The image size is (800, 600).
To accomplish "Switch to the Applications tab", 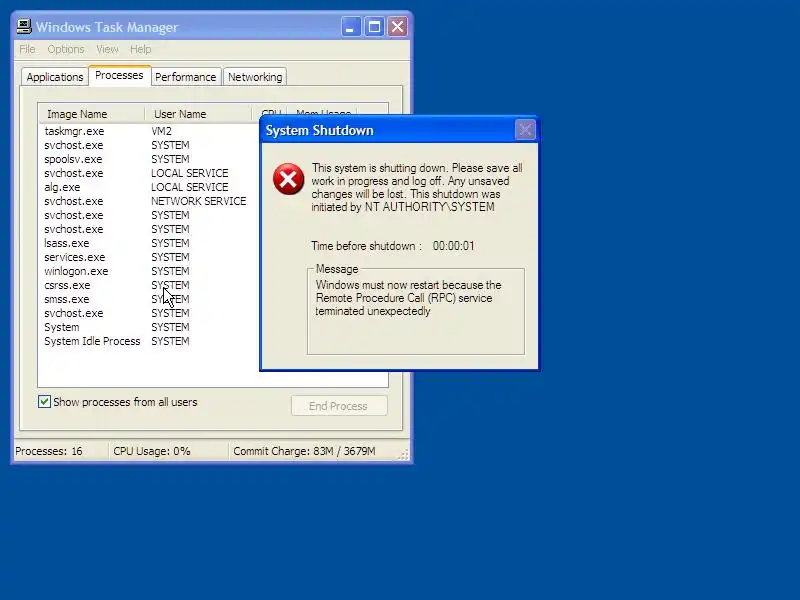I will pos(55,77).
